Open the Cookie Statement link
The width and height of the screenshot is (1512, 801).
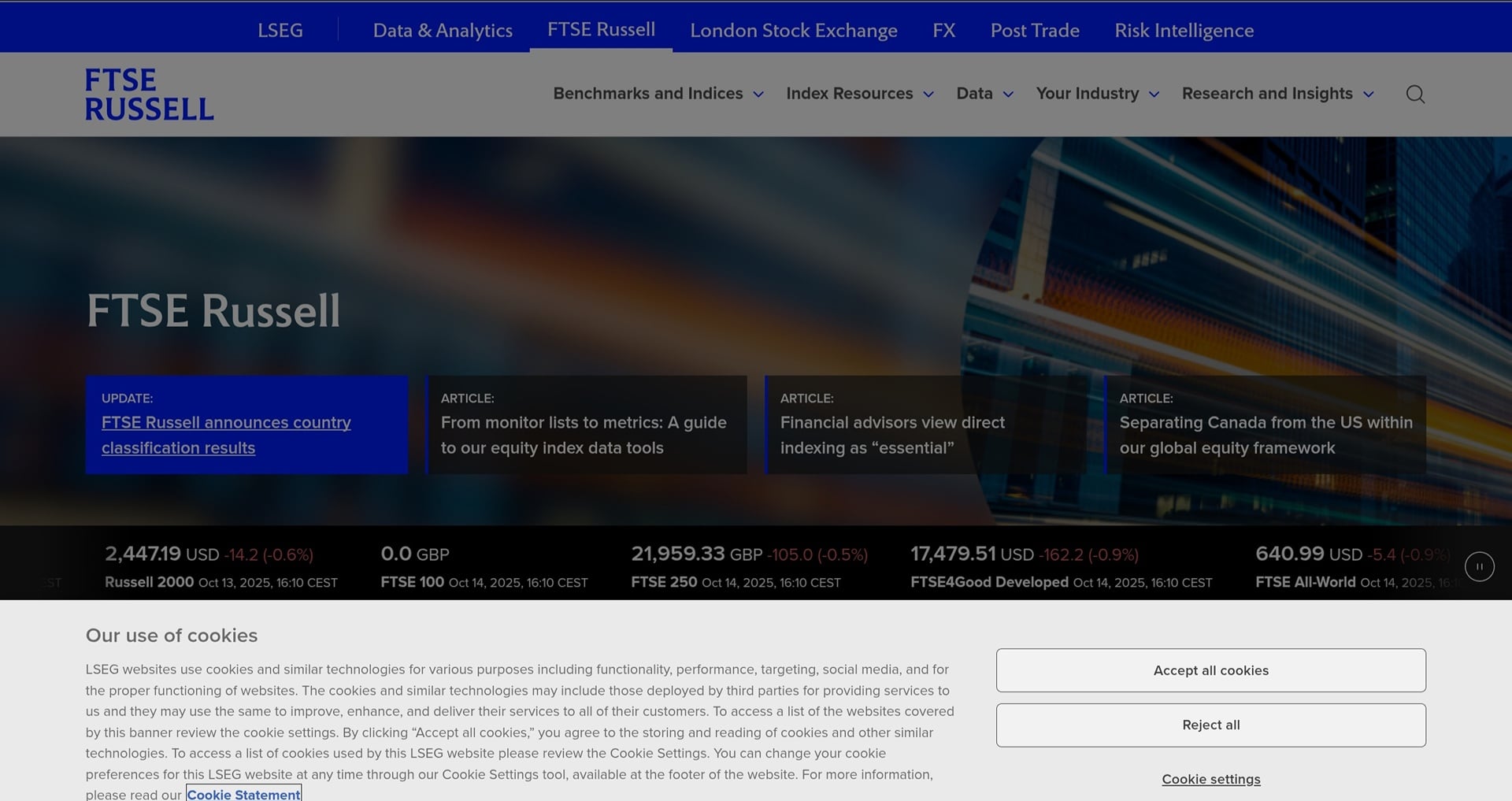click(243, 794)
